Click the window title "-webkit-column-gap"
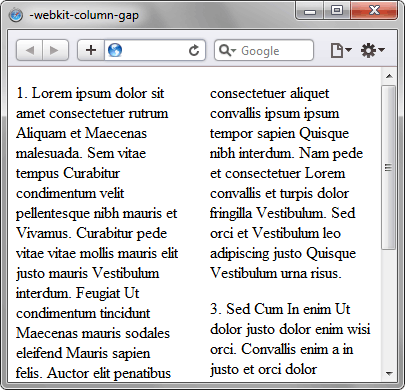 (x=84, y=16)
